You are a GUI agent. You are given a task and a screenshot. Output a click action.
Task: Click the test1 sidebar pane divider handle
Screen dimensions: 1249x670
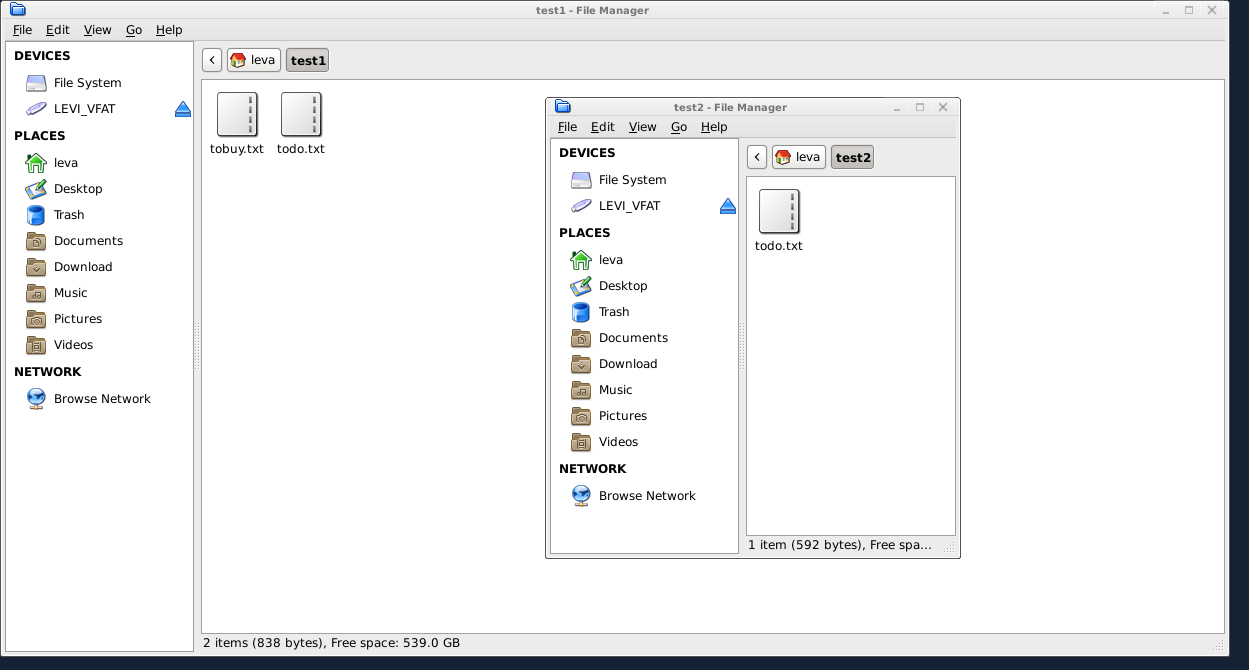click(x=197, y=346)
